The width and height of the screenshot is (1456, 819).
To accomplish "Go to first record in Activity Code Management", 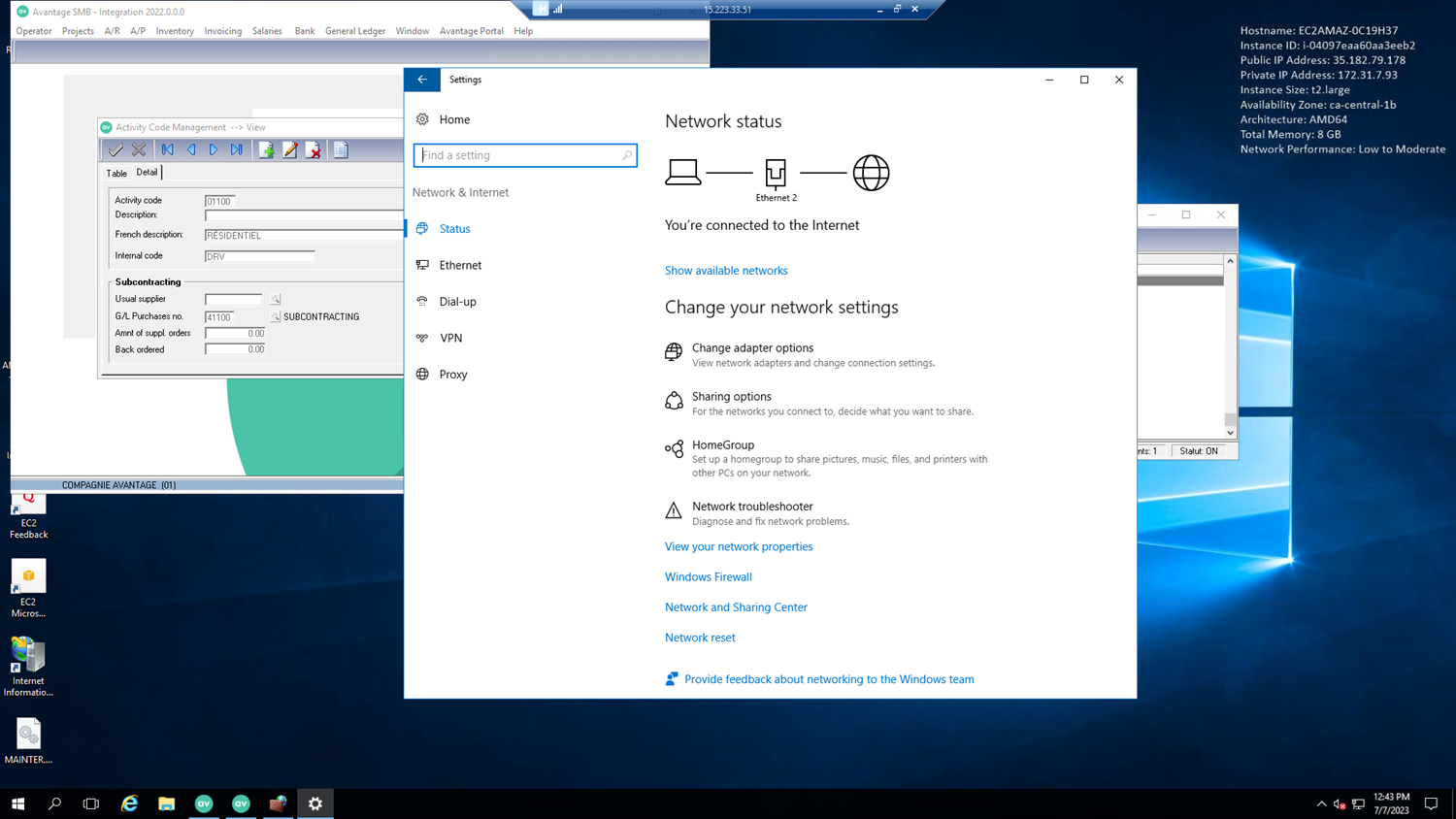I will tap(168, 150).
